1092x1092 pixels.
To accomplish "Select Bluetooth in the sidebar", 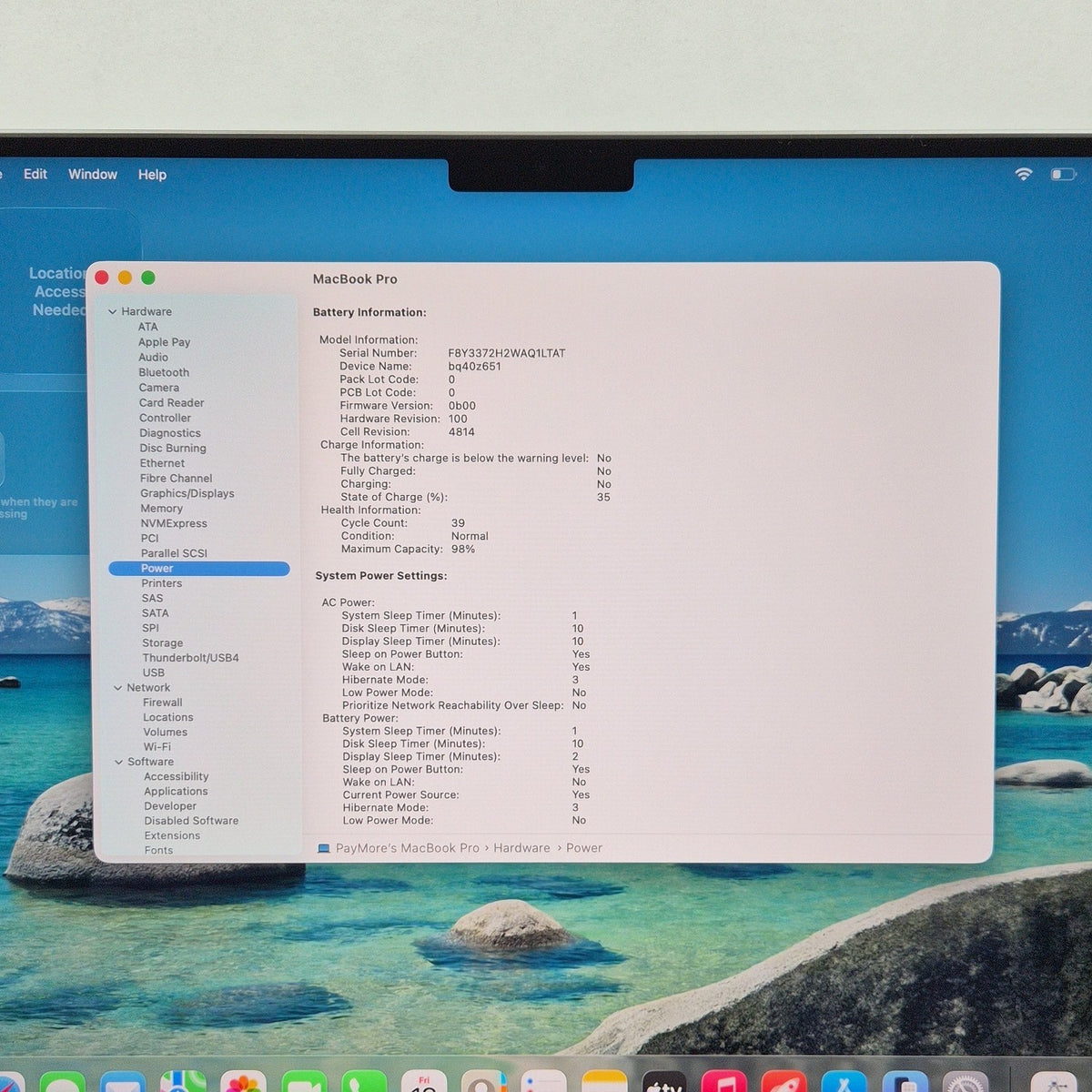I will [164, 372].
